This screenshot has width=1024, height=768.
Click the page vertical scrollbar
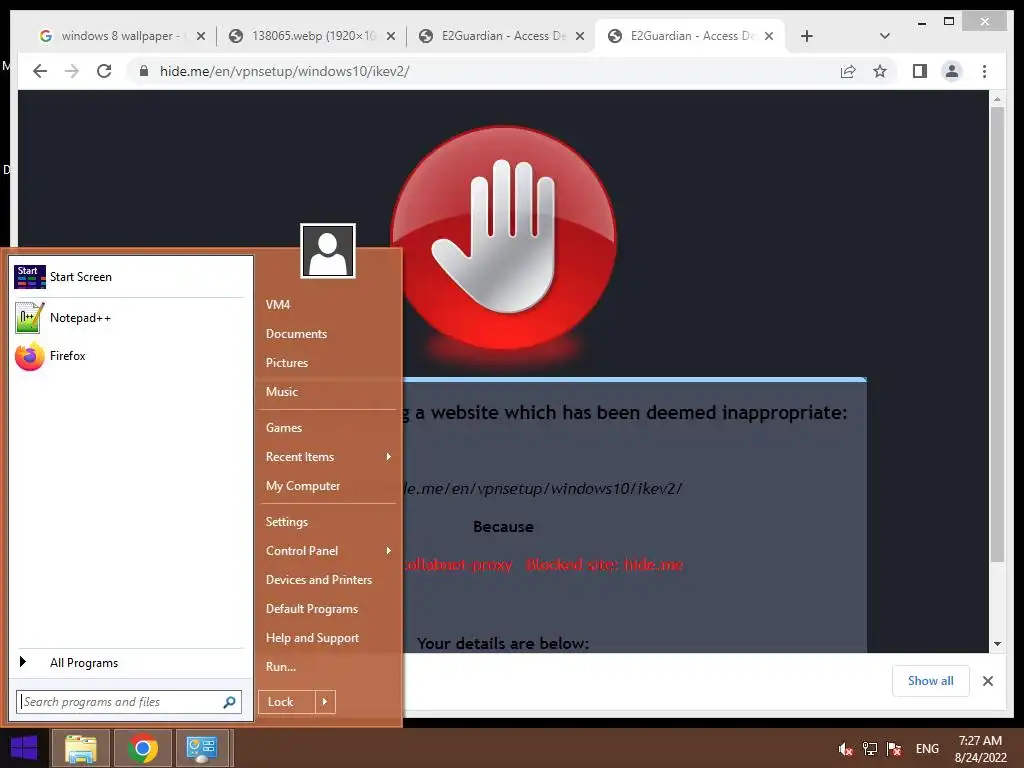(x=997, y=333)
